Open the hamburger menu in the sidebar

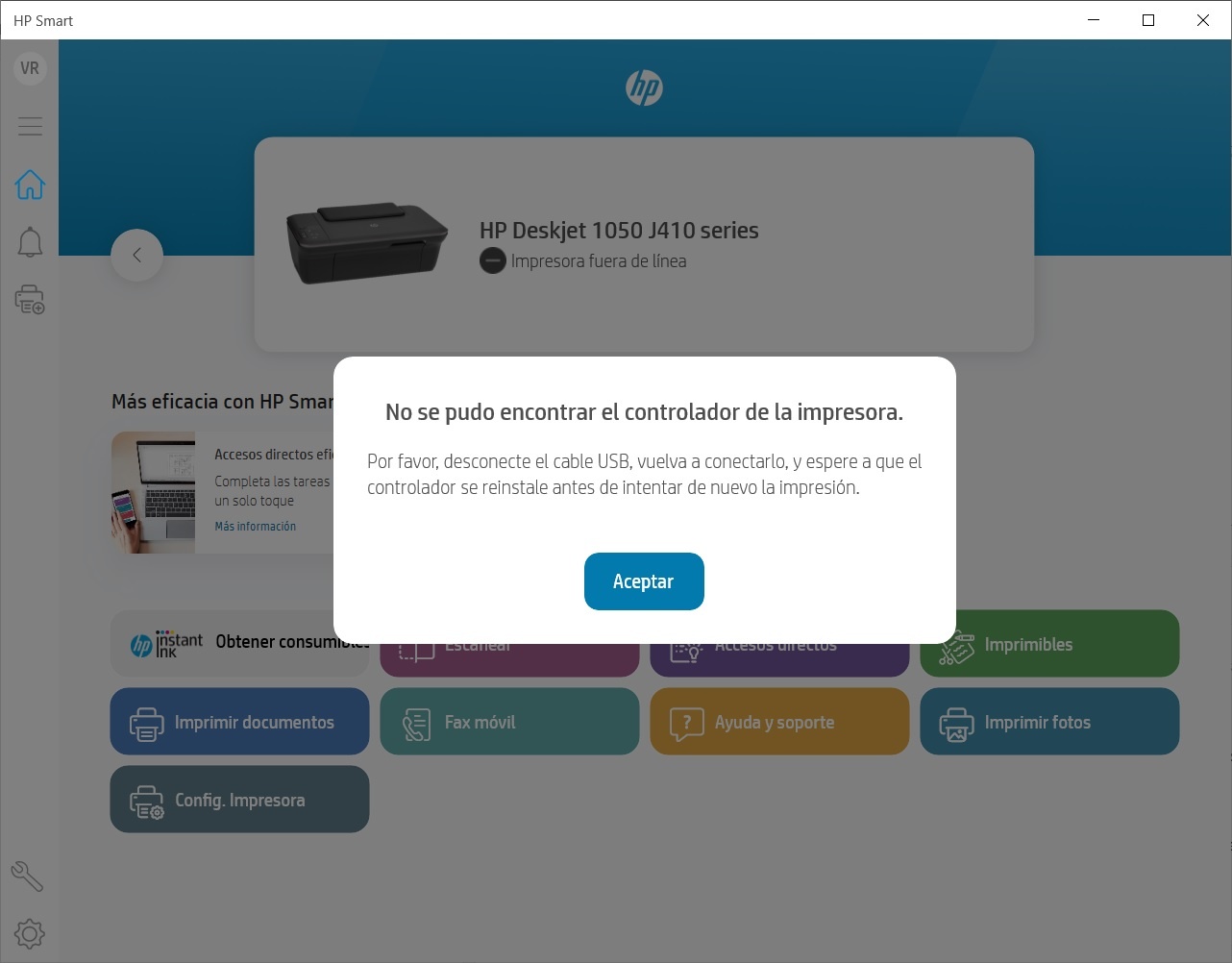coord(30,126)
